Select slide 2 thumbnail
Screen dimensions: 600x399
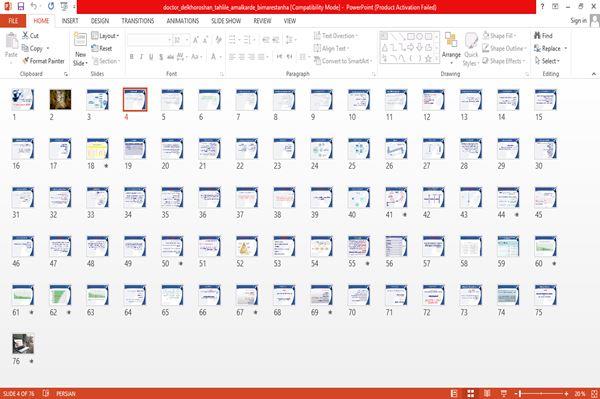click(60, 99)
